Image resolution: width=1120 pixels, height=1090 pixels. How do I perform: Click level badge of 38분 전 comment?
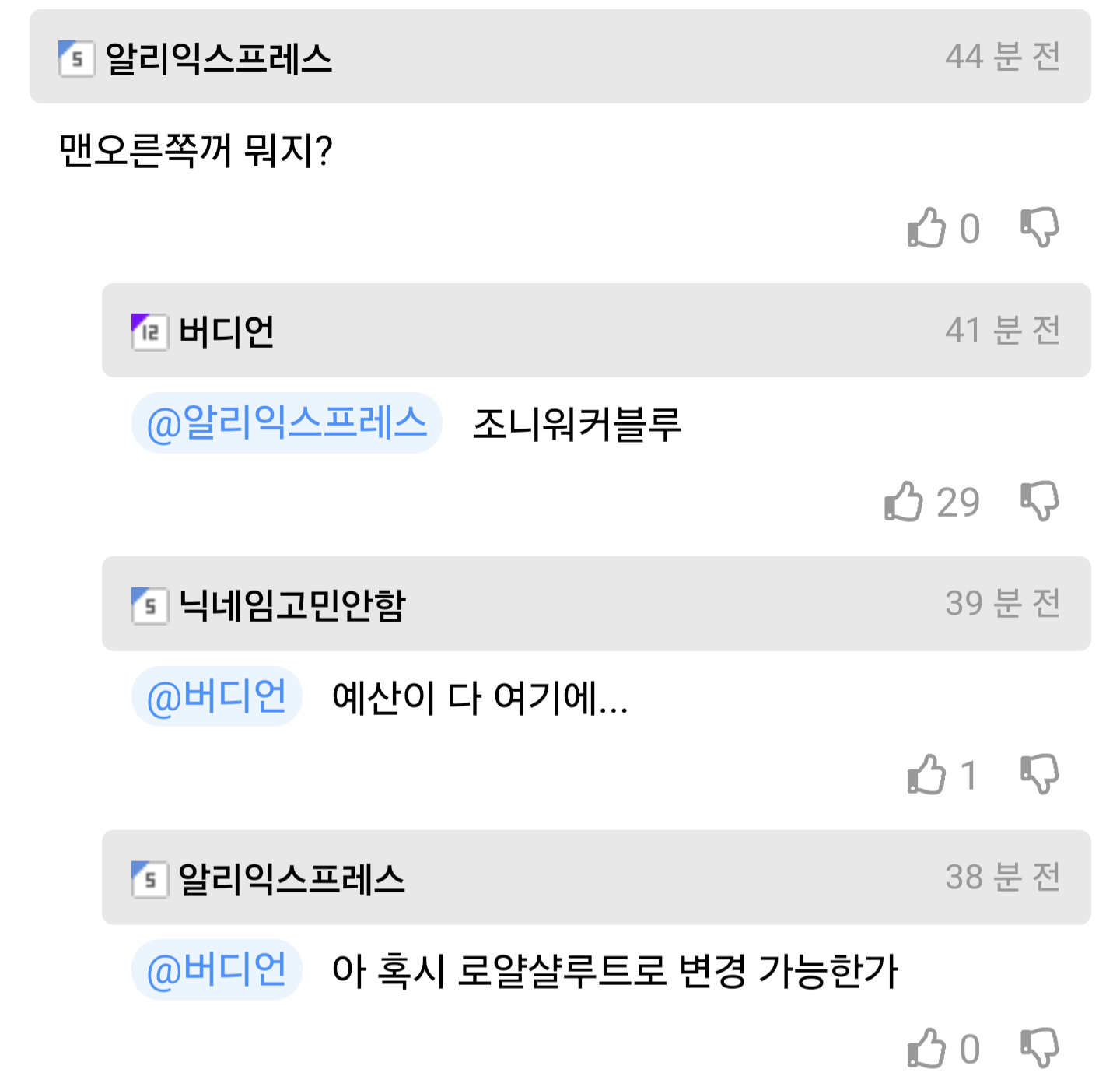(149, 879)
